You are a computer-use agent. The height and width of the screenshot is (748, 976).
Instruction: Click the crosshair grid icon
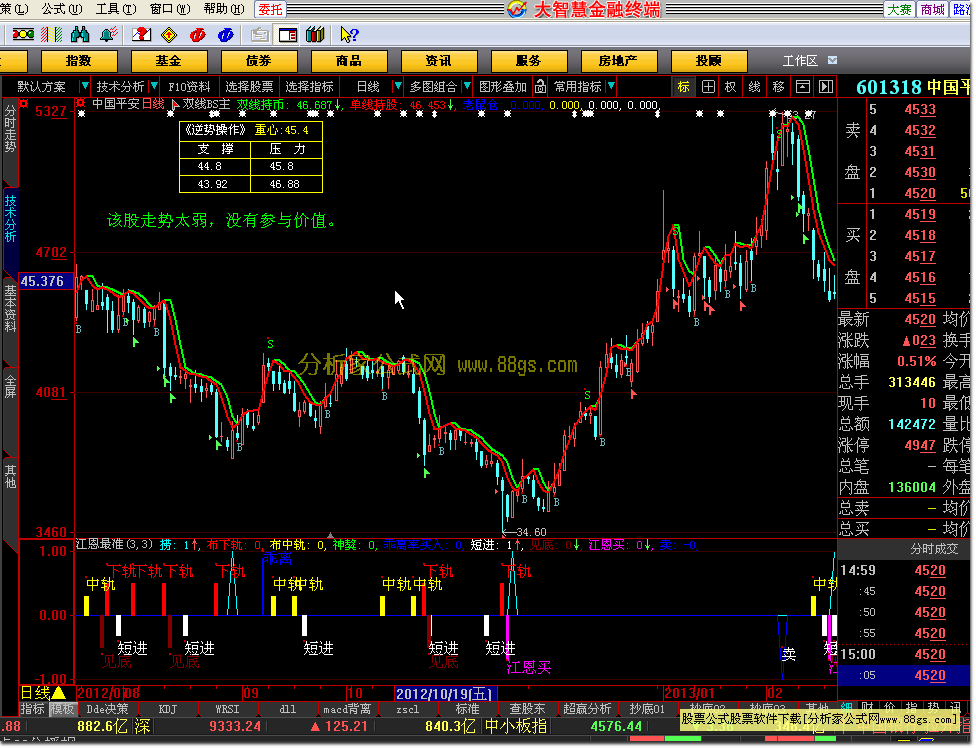[708, 86]
